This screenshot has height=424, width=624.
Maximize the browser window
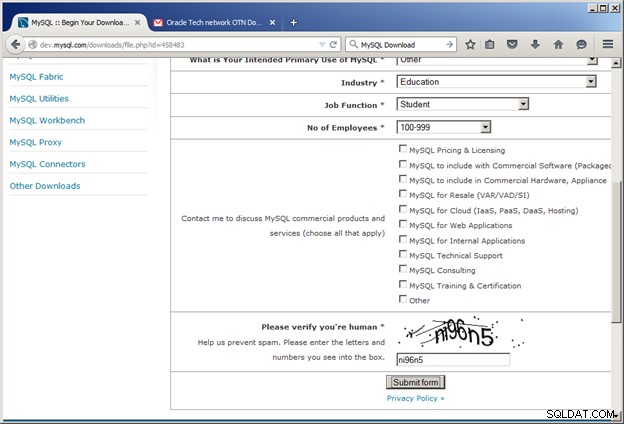pyautogui.click(x=603, y=8)
